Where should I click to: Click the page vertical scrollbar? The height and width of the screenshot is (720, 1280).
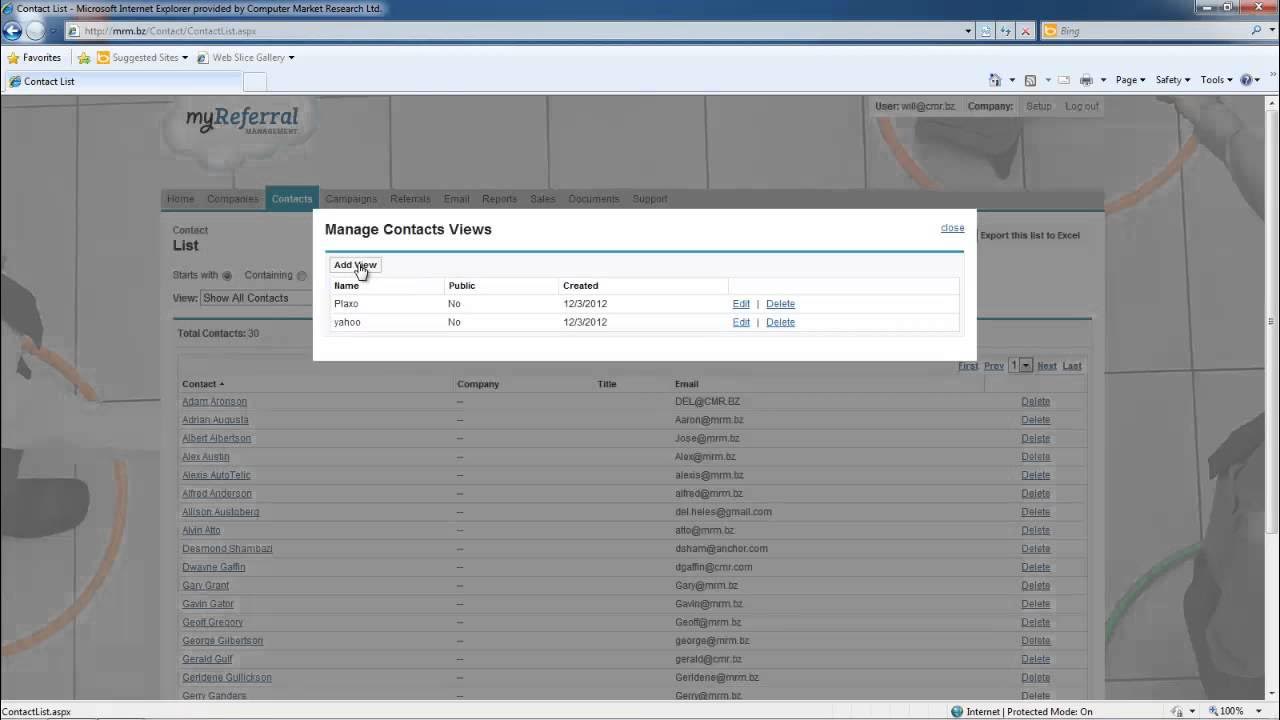pyautogui.click(x=1272, y=398)
